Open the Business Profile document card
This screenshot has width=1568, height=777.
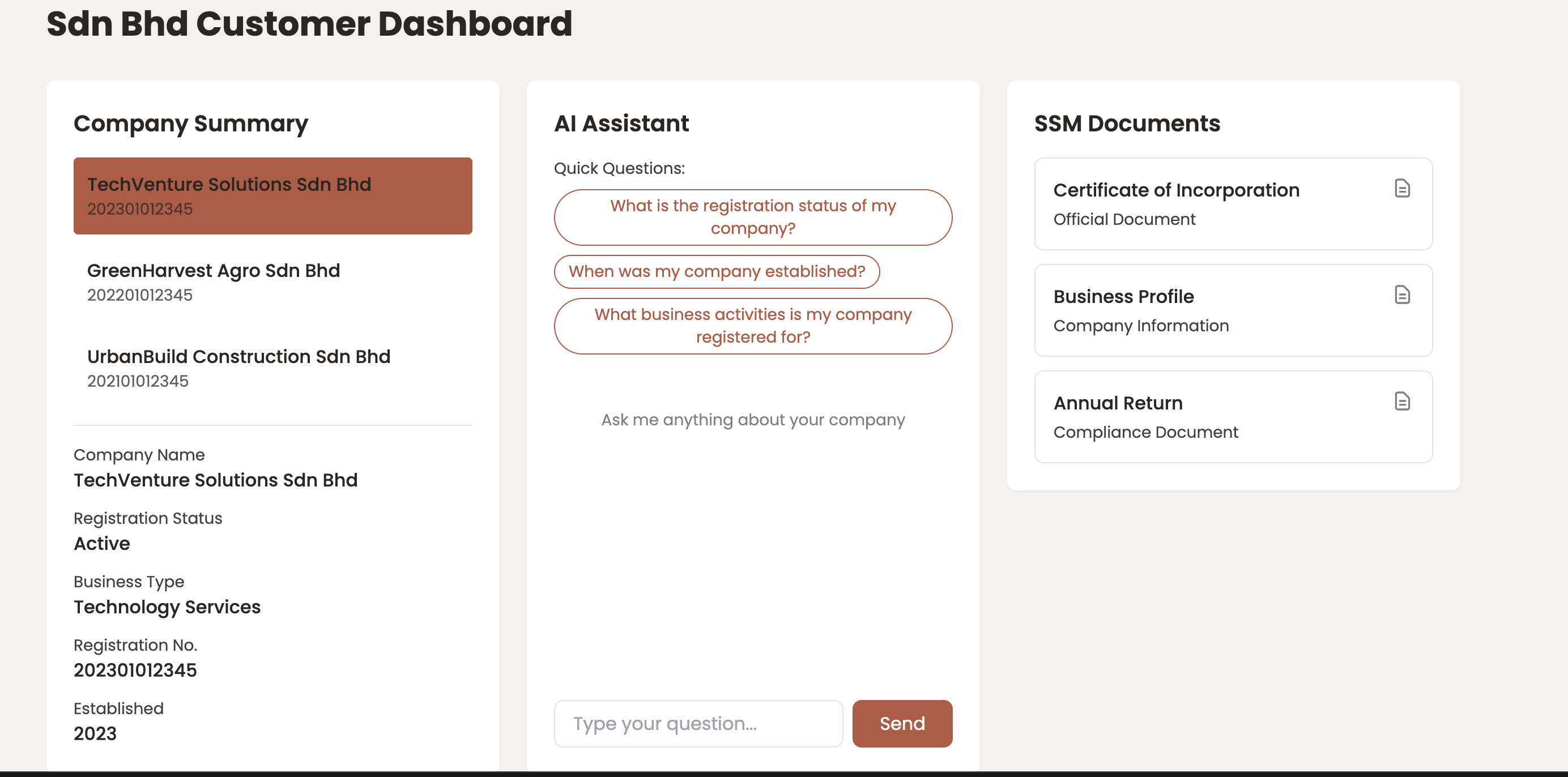[1233, 310]
